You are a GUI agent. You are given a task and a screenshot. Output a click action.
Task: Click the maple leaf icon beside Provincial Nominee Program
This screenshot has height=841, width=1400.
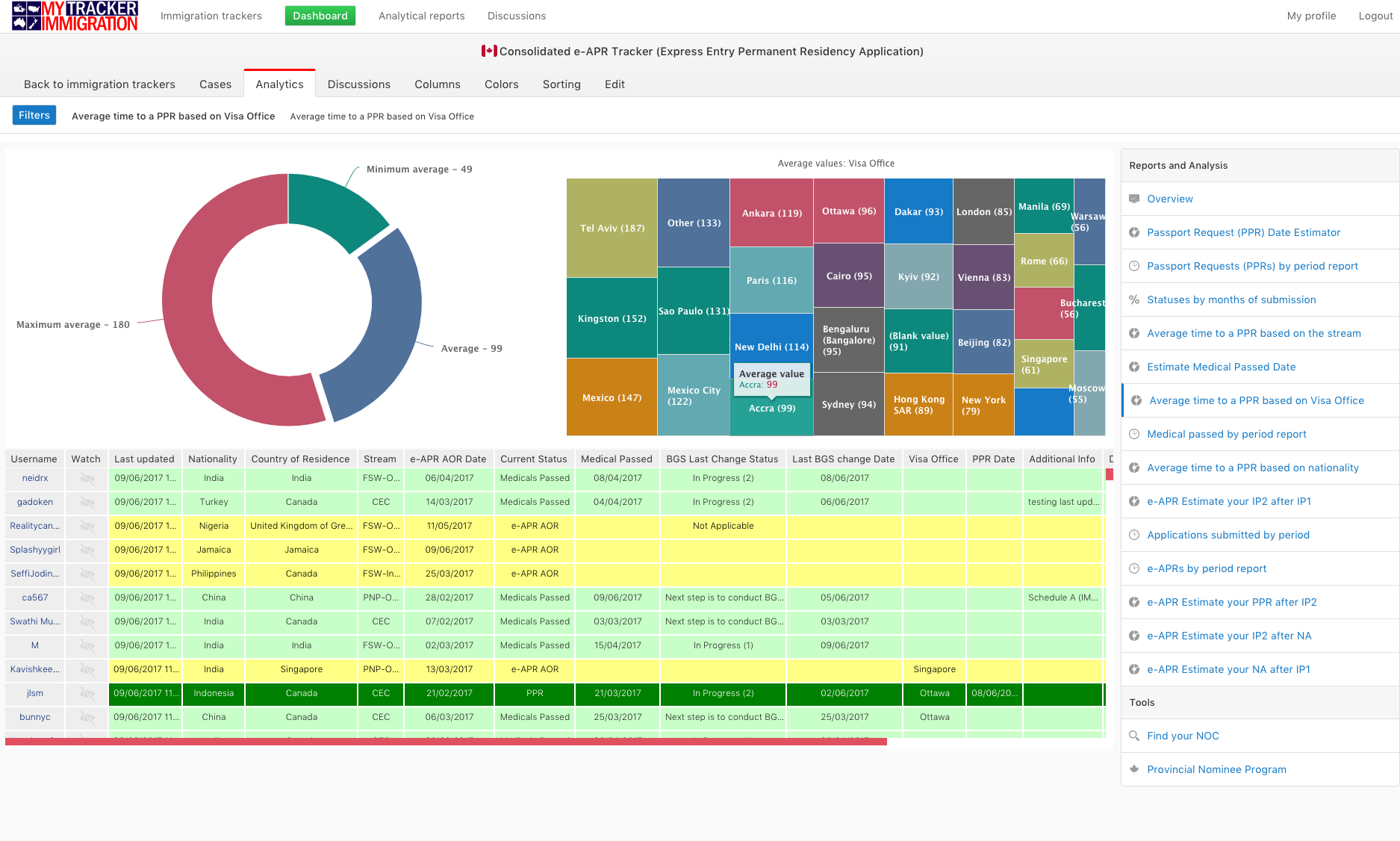[x=1134, y=769]
